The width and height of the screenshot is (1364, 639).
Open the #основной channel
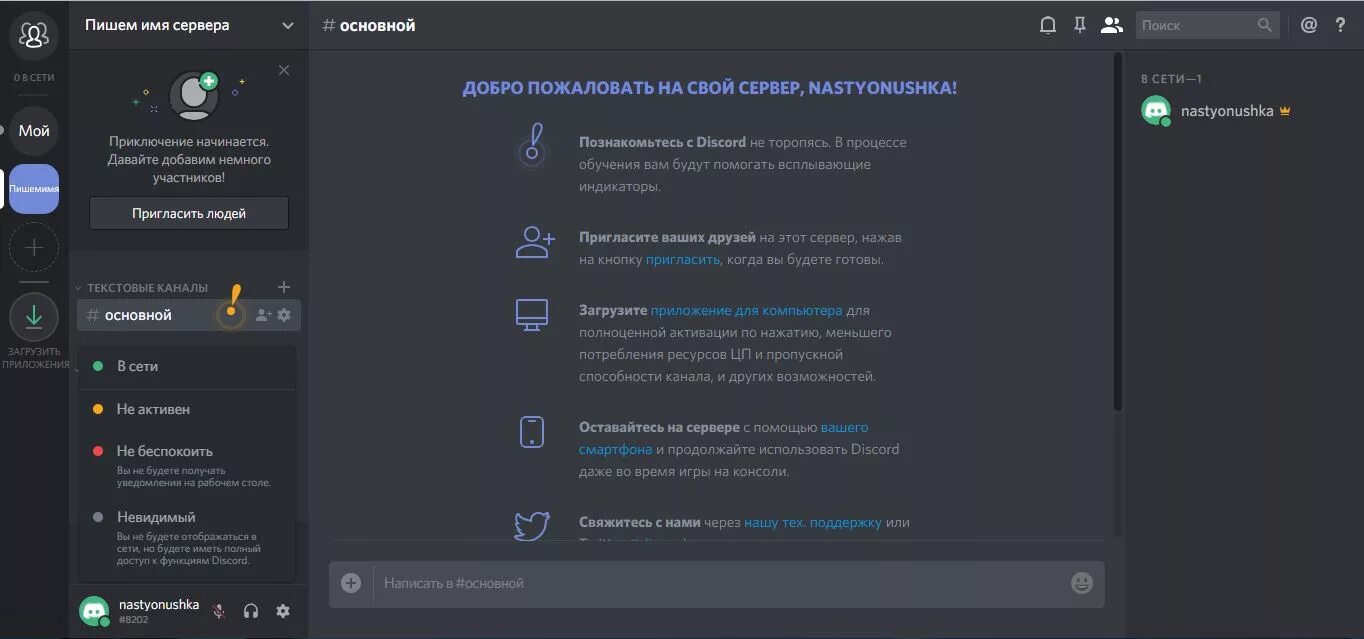189,315
